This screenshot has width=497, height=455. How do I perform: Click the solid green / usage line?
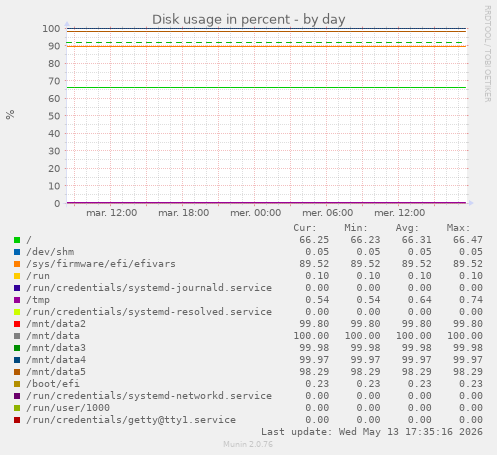pyautogui.click(x=266, y=88)
